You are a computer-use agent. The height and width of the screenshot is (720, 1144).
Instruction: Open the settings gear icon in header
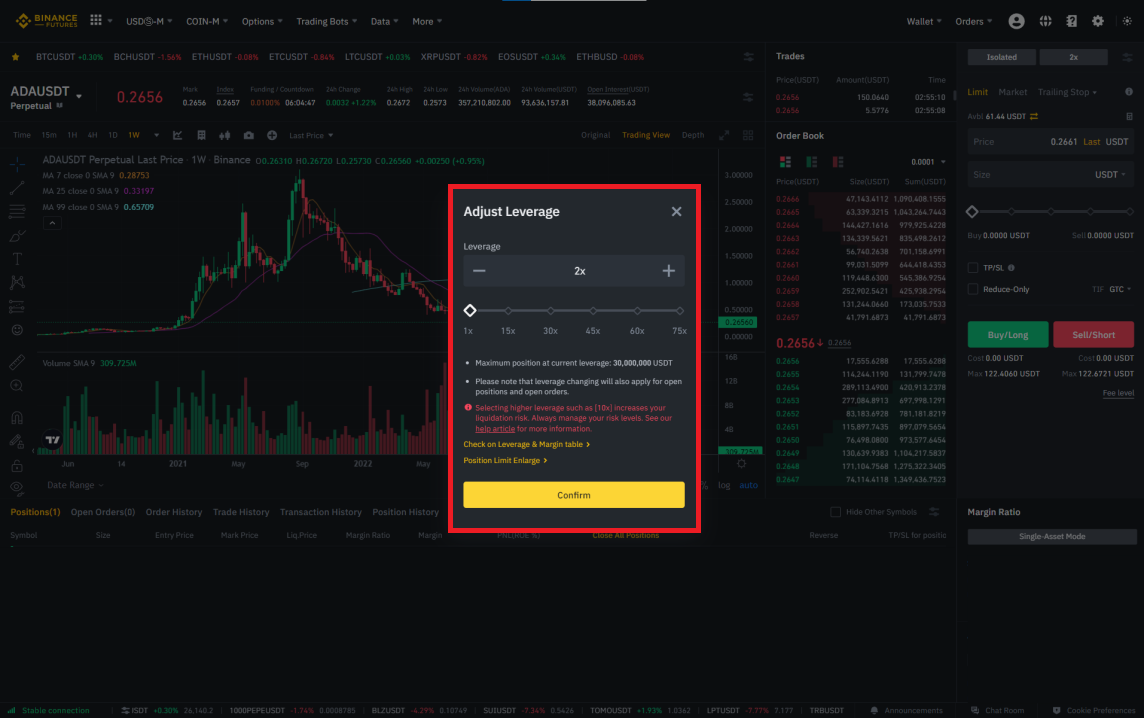(x=1097, y=21)
